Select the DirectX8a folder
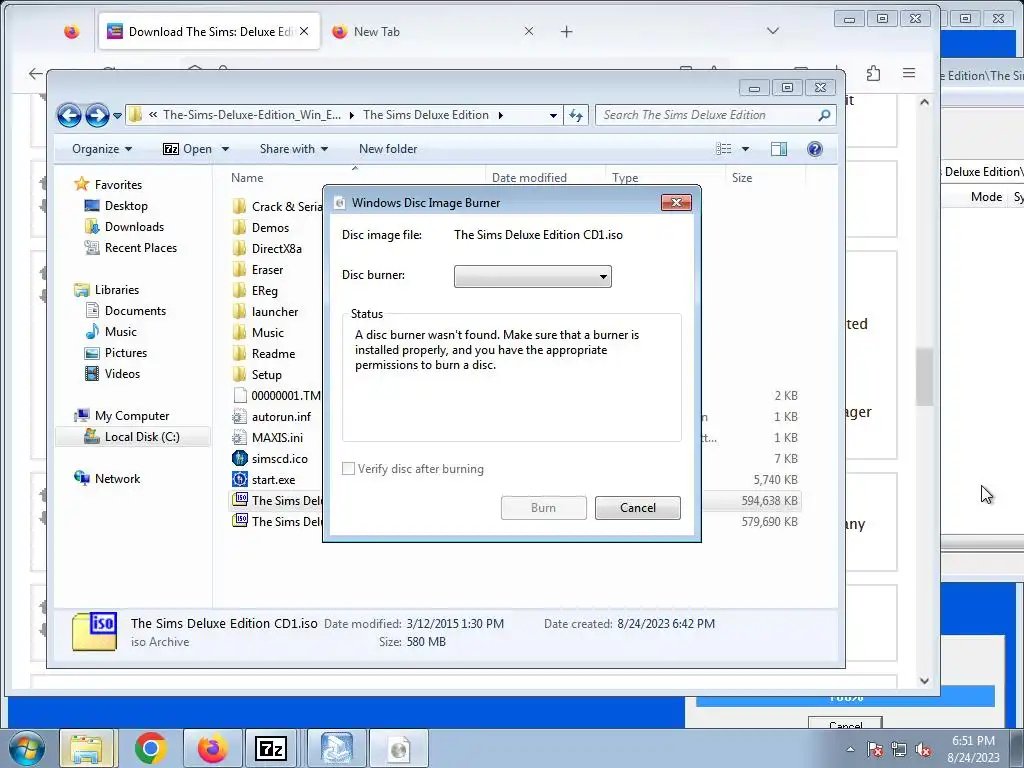 coord(276,249)
